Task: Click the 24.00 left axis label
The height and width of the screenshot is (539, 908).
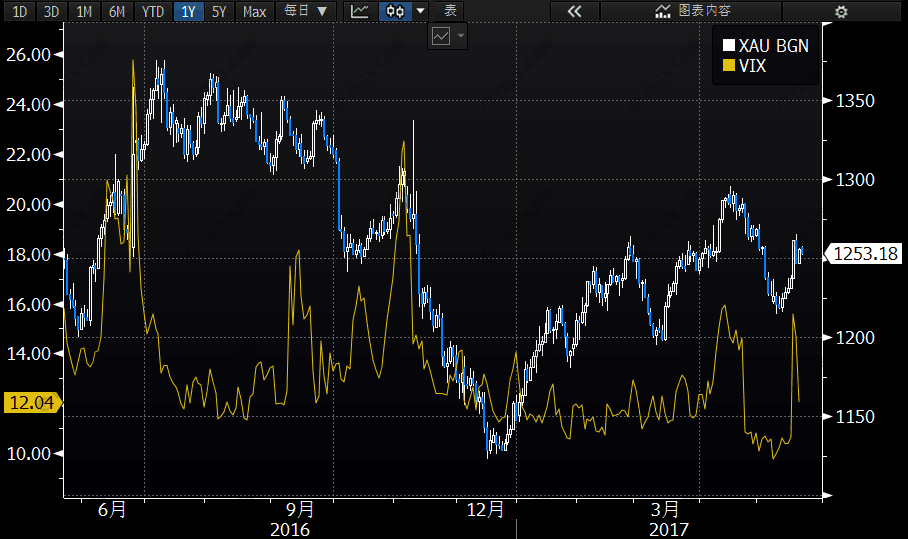Action: point(28,104)
